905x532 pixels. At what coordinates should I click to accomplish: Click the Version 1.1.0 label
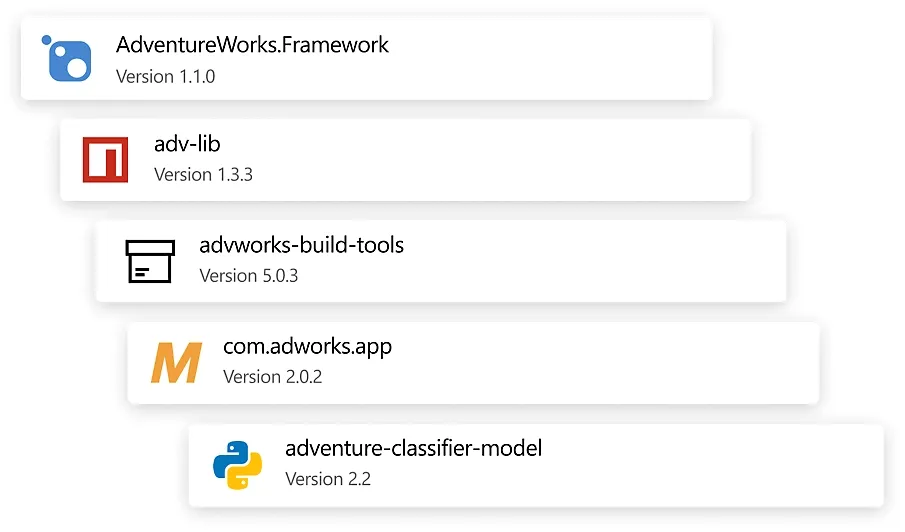coord(165,76)
